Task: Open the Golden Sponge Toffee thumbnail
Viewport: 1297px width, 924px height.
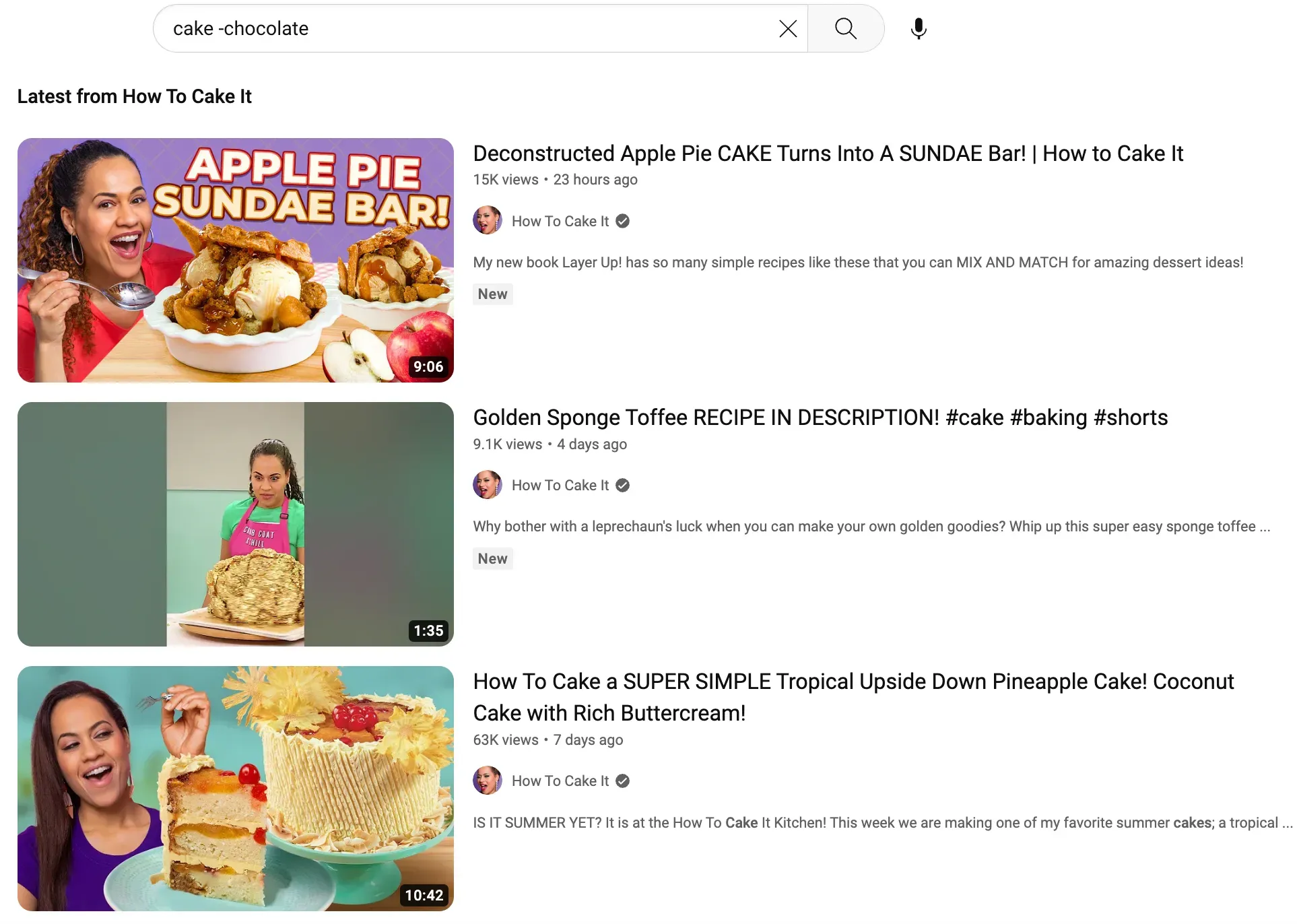Action: 235,524
